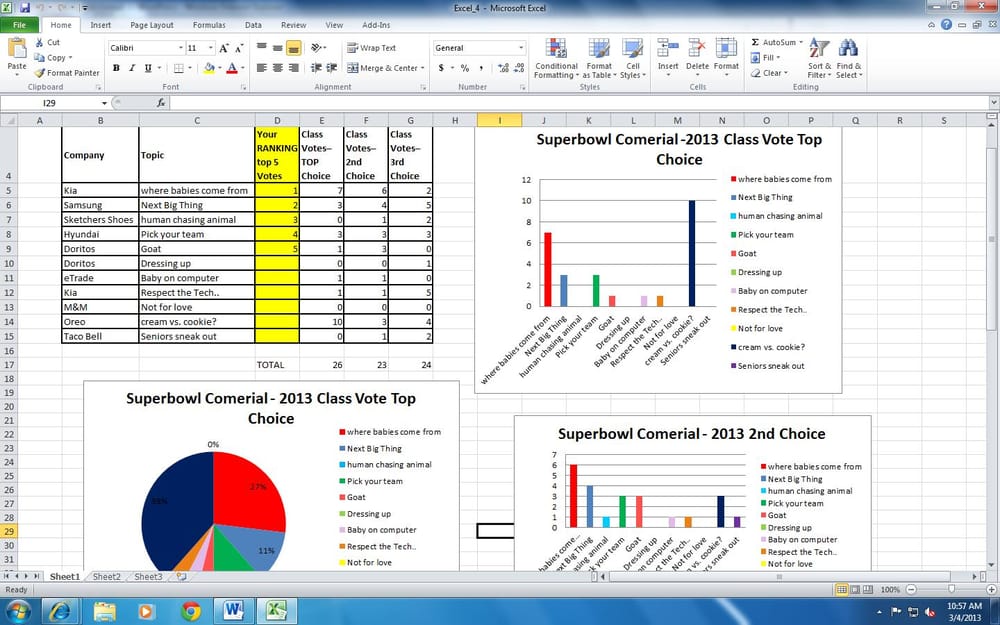The width and height of the screenshot is (1000, 625).
Task: Click inside the formula bar
Action: [x=579, y=103]
